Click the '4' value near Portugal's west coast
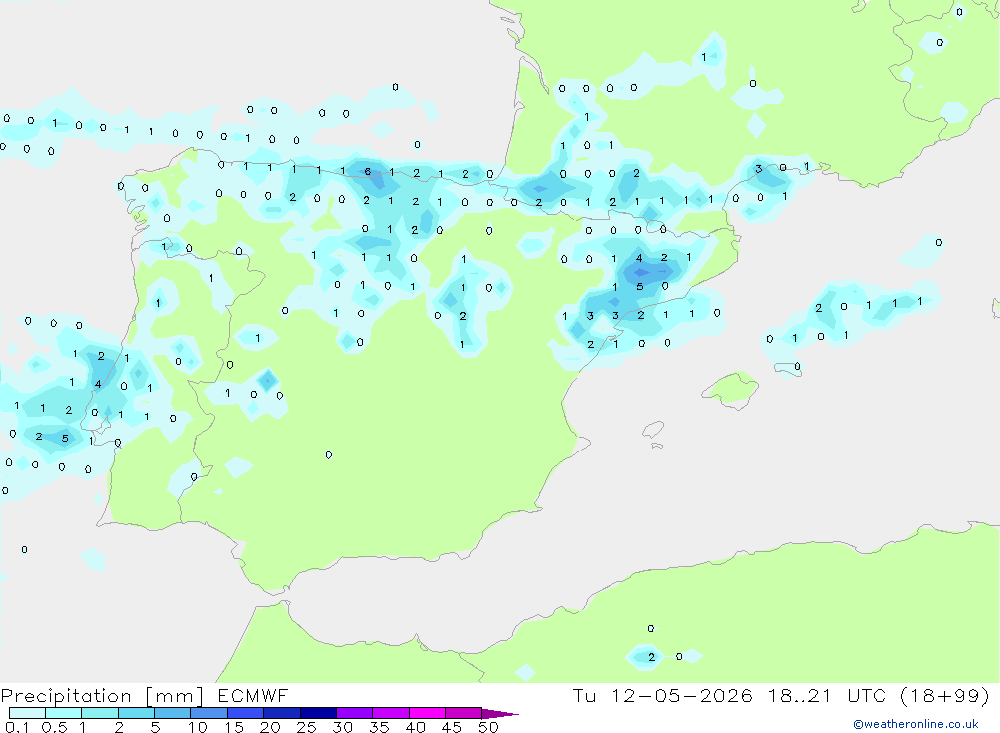The image size is (1000, 733). tap(98, 384)
